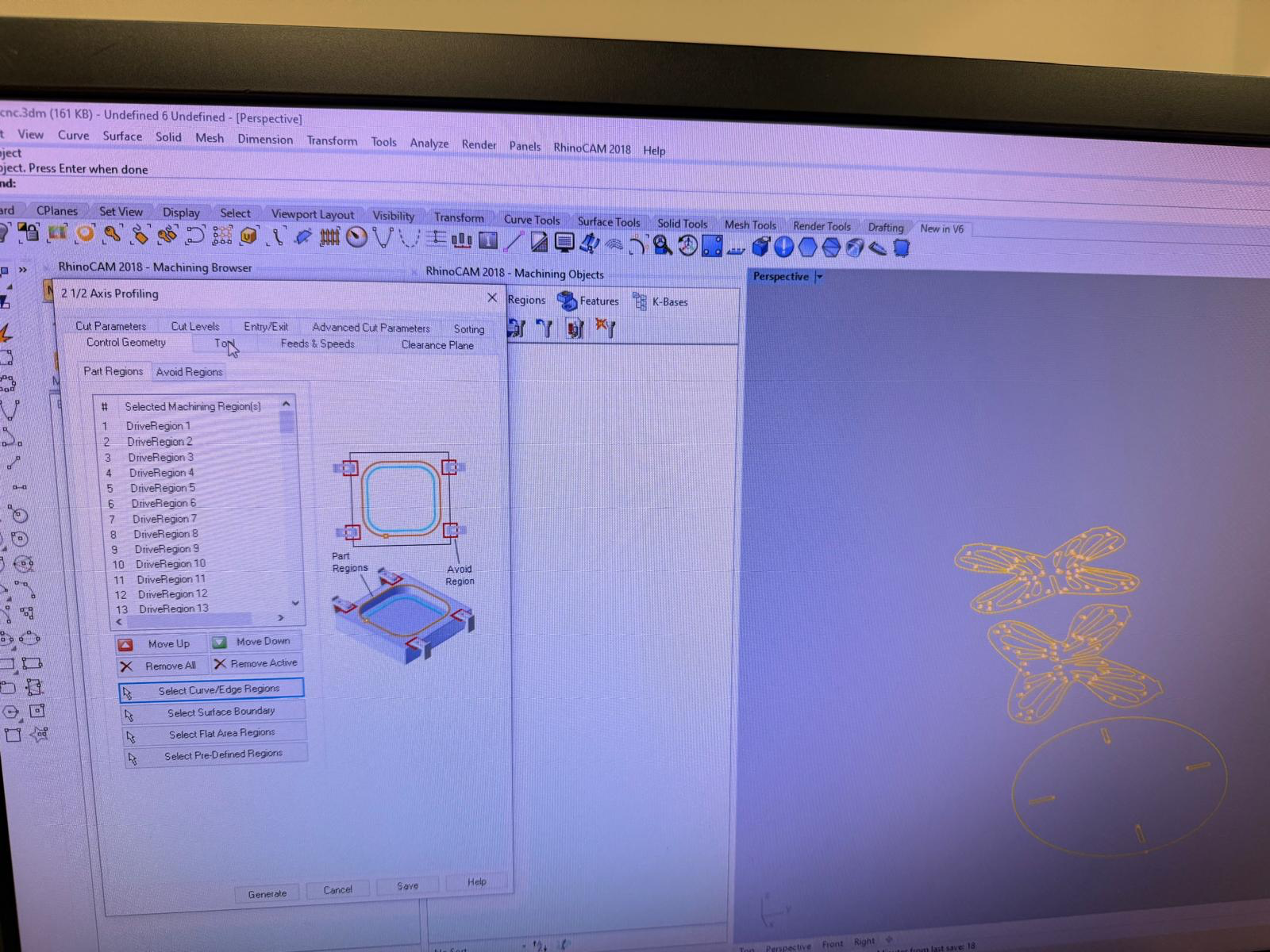Click the red X funnel icon below Features
1270x952 pixels.
(606, 328)
